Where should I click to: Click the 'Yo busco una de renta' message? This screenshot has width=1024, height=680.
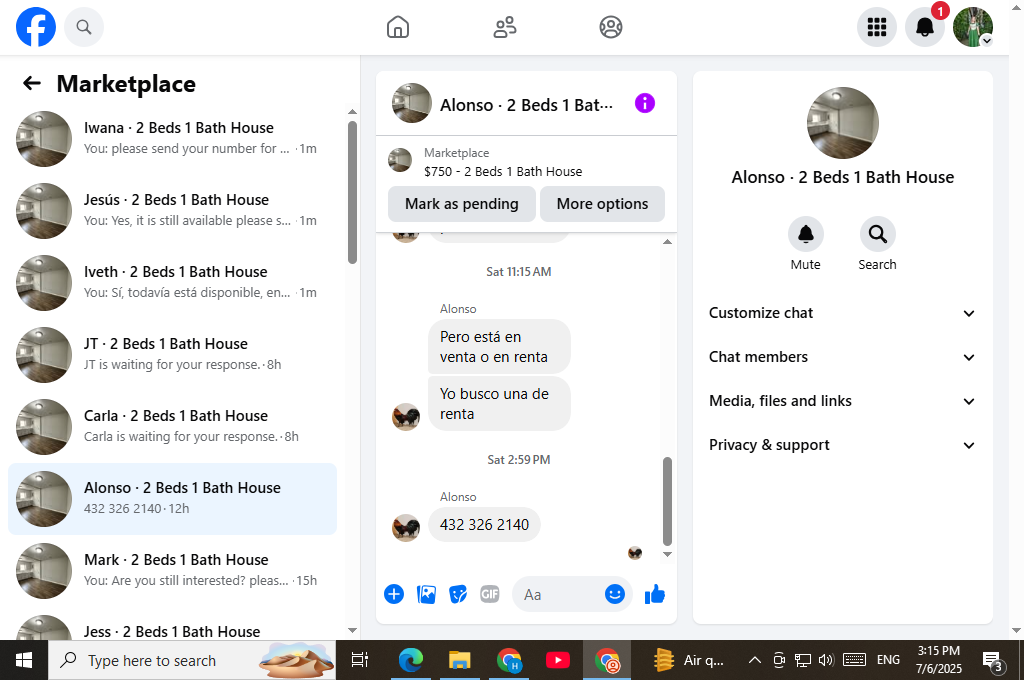[x=499, y=404]
